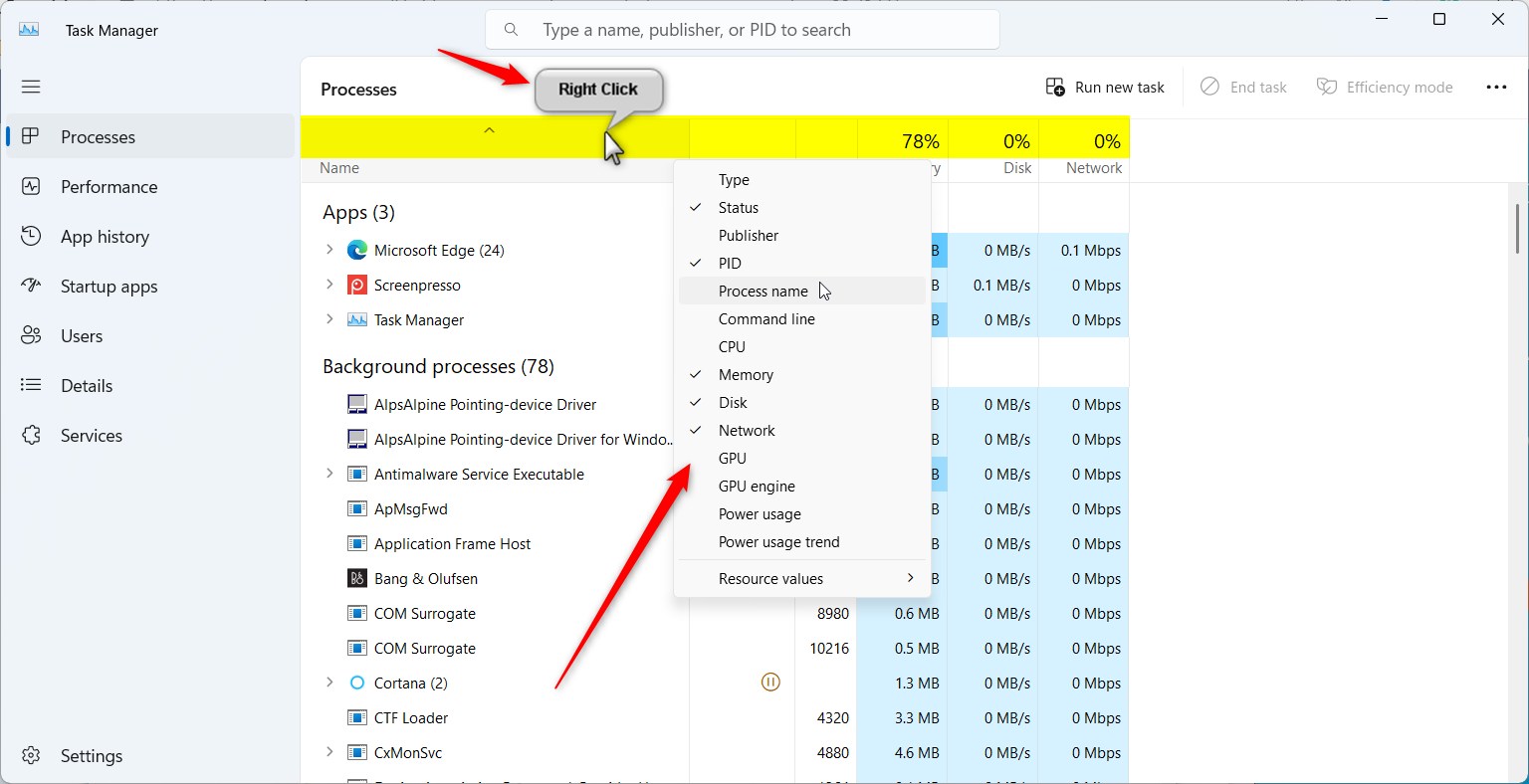Click the ApMsgFwd process icon
The height and width of the screenshot is (784, 1529).
point(357,508)
